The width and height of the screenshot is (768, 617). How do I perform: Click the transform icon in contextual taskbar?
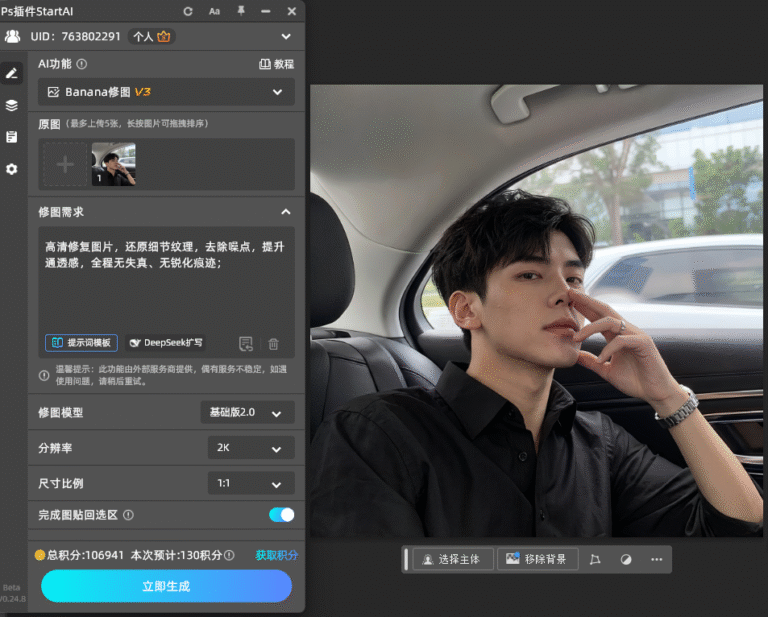click(595, 559)
